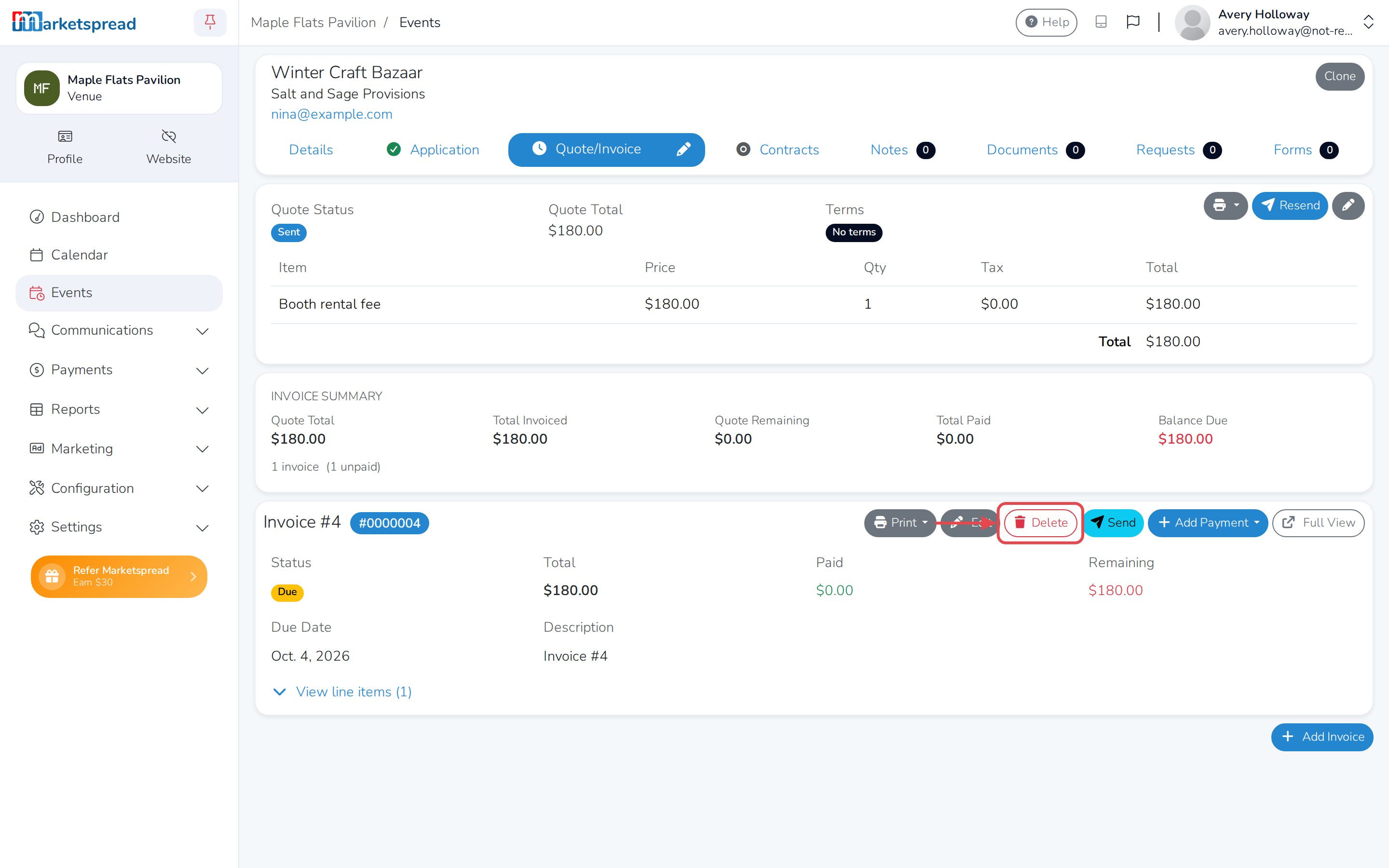Delete Invoice #4

click(1040, 523)
